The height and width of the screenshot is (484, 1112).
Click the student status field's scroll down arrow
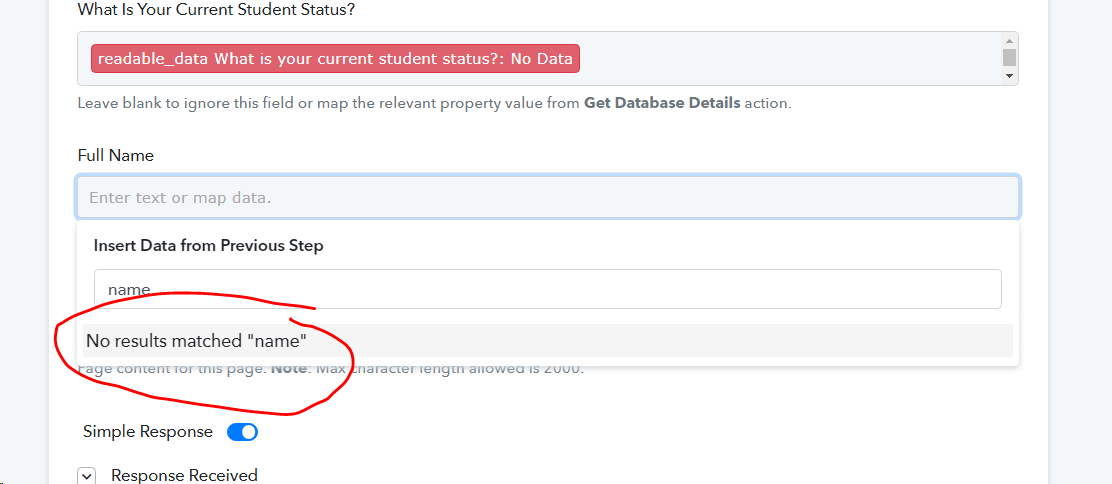[1009, 75]
